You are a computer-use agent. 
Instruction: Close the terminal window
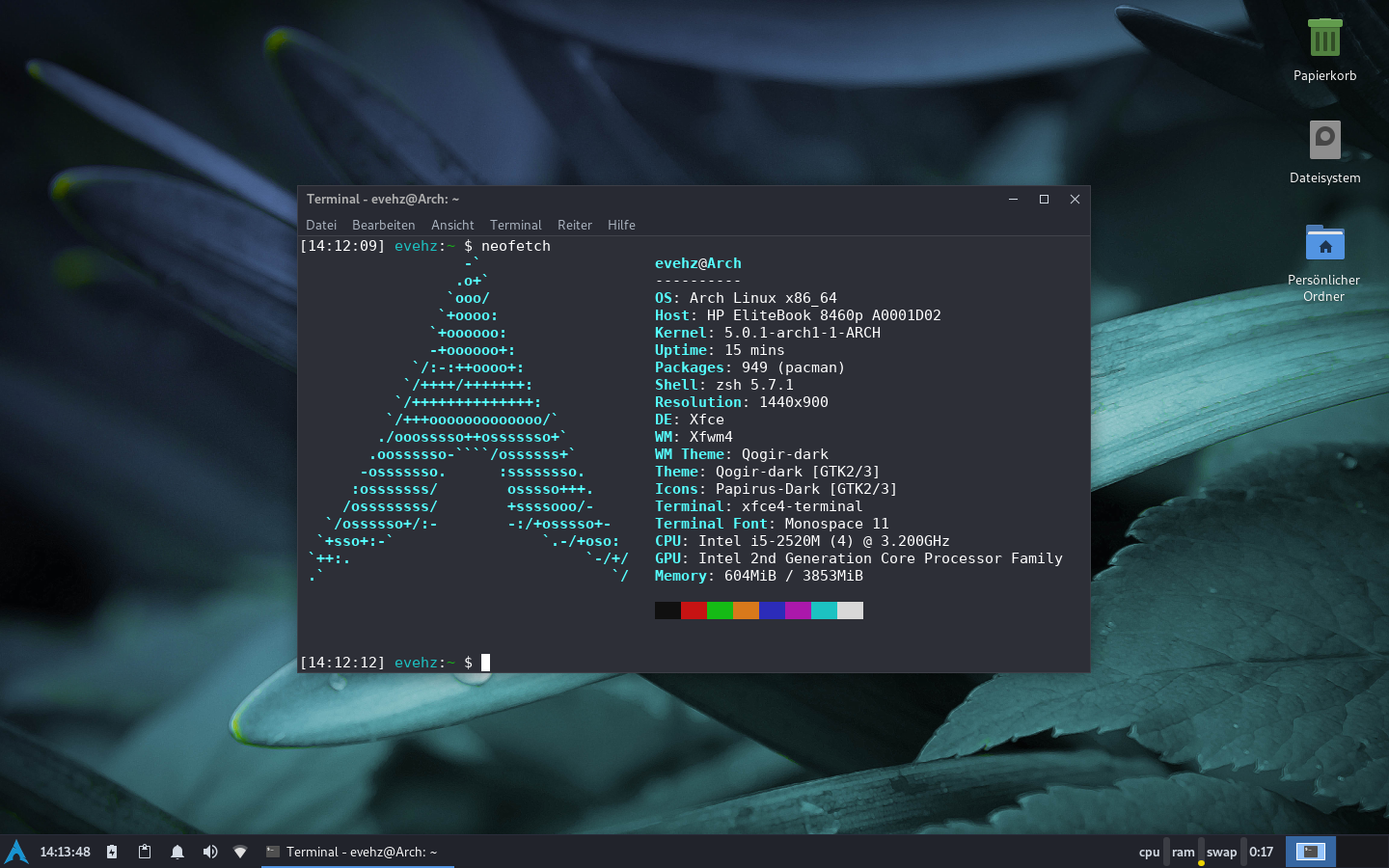coord(1075,199)
